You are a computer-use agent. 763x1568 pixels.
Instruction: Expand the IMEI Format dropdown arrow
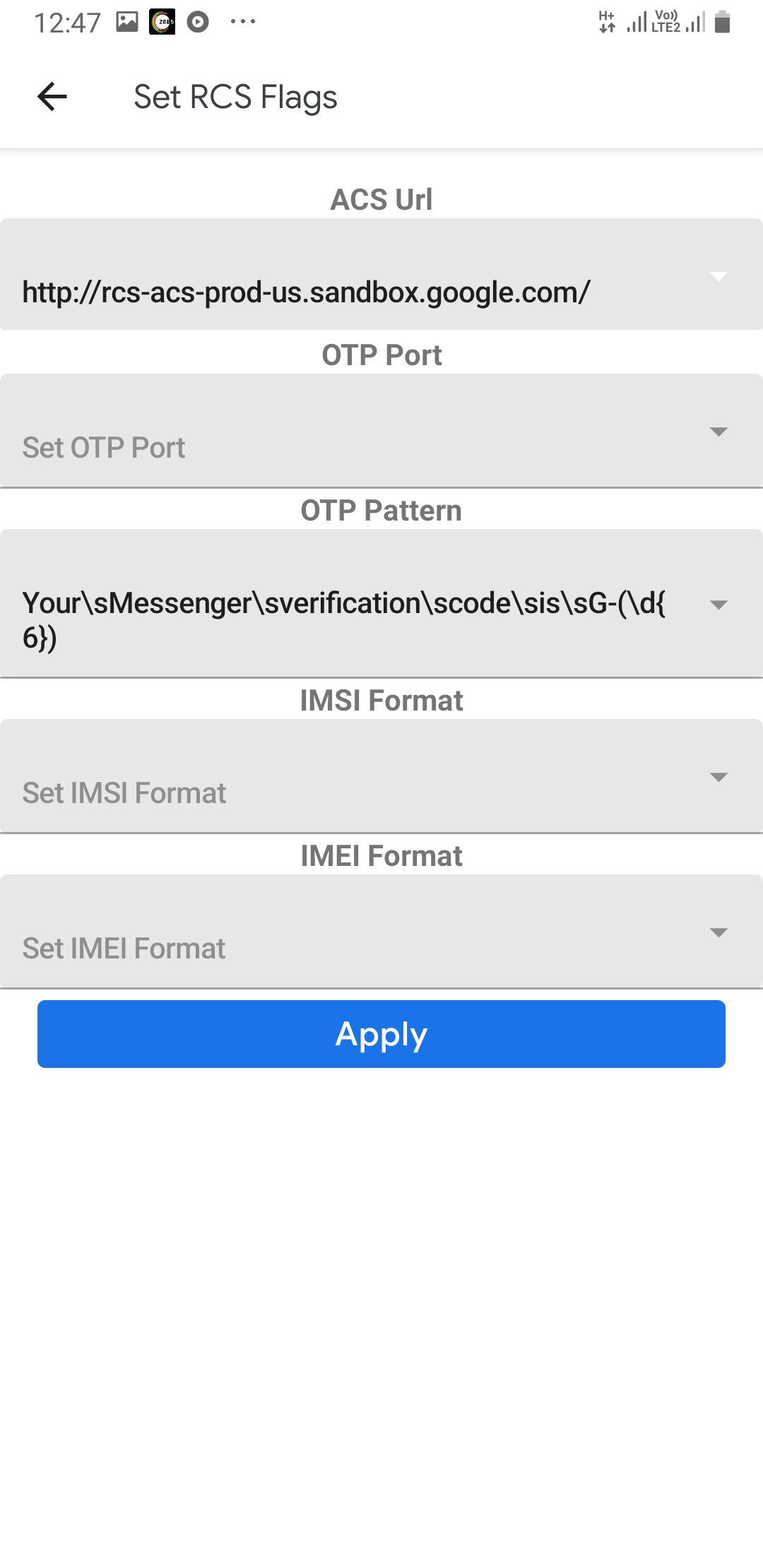(x=718, y=932)
